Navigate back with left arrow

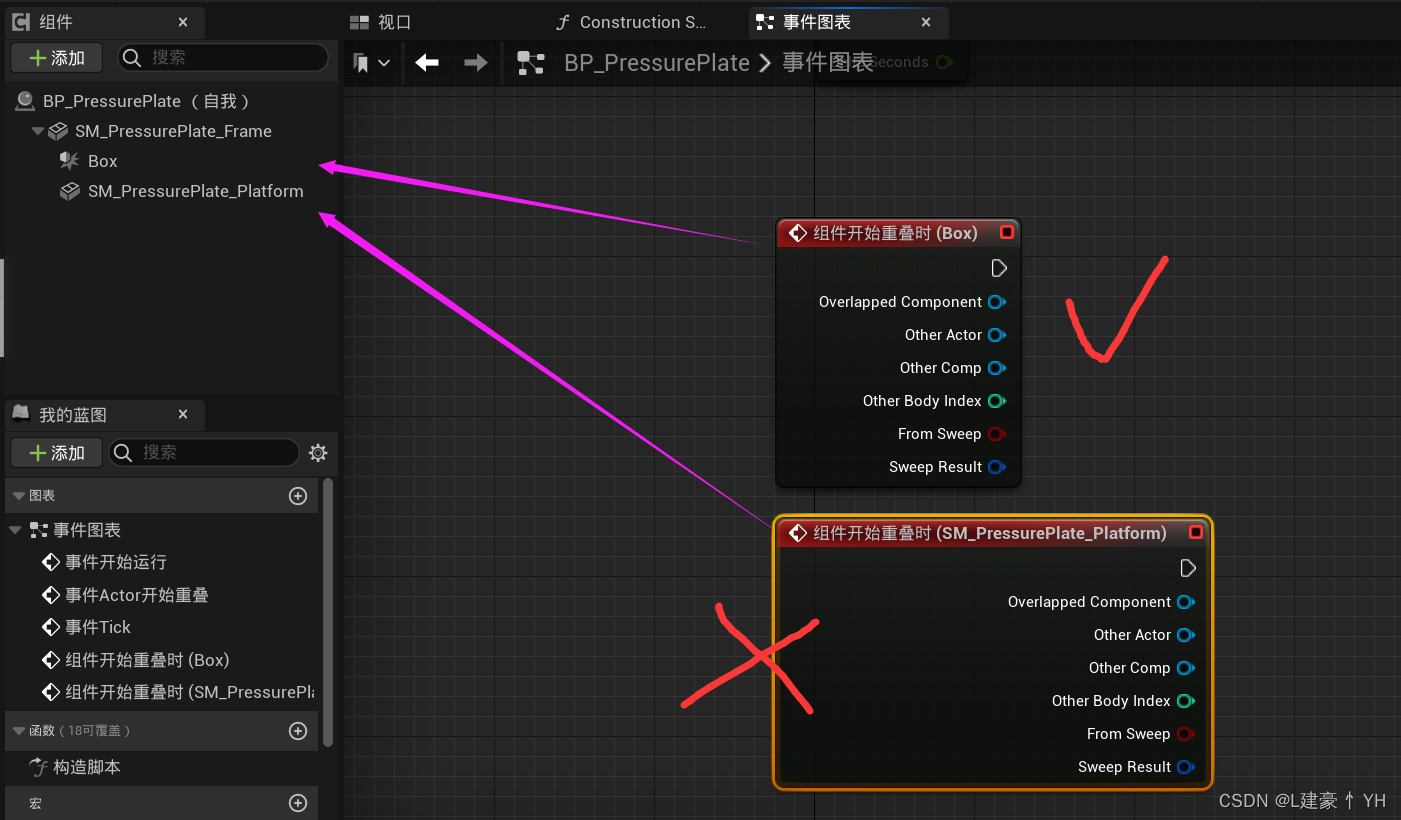coord(427,63)
